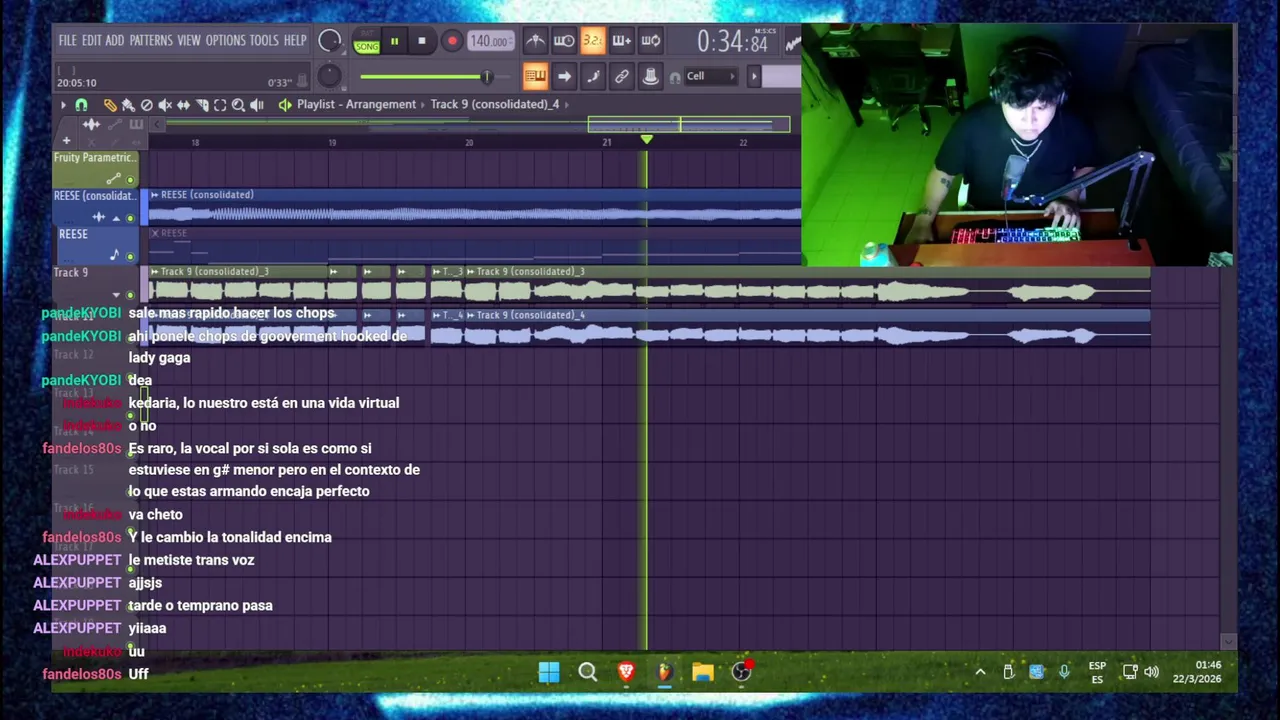Click the 0:34:84 time display
The image size is (1280, 720).
(x=732, y=42)
